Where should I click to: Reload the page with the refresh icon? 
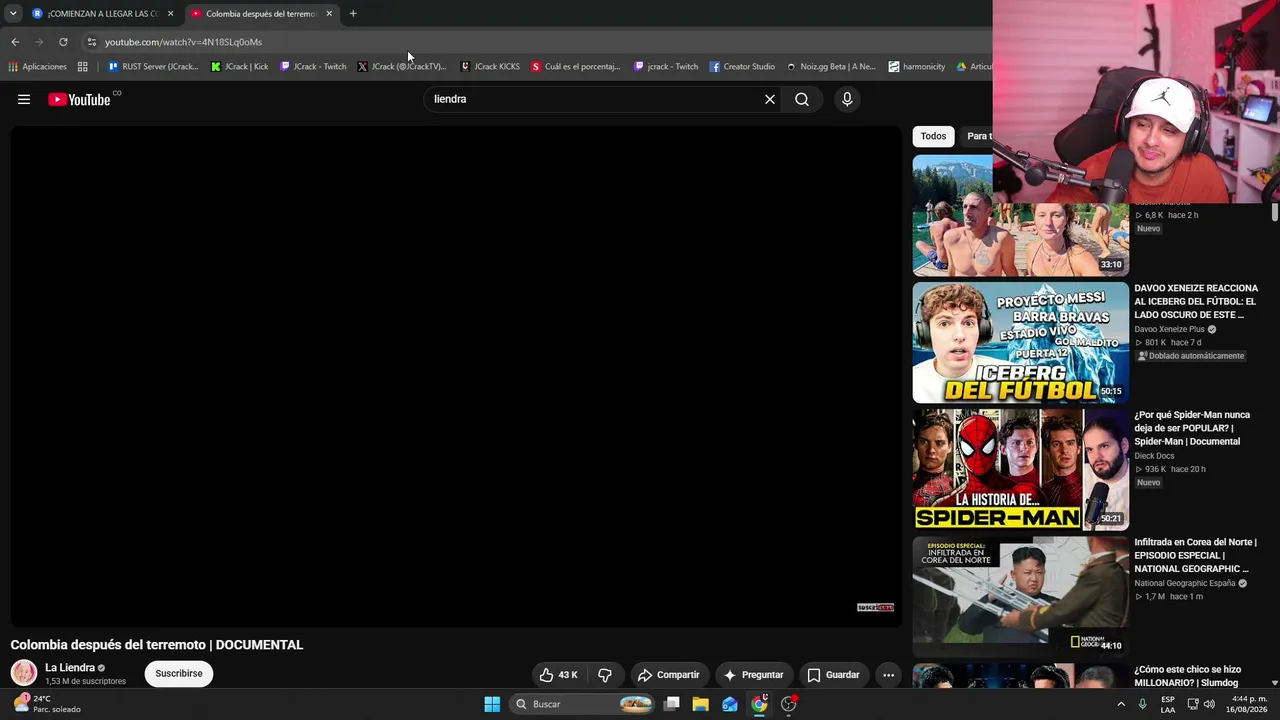(63, 42)
